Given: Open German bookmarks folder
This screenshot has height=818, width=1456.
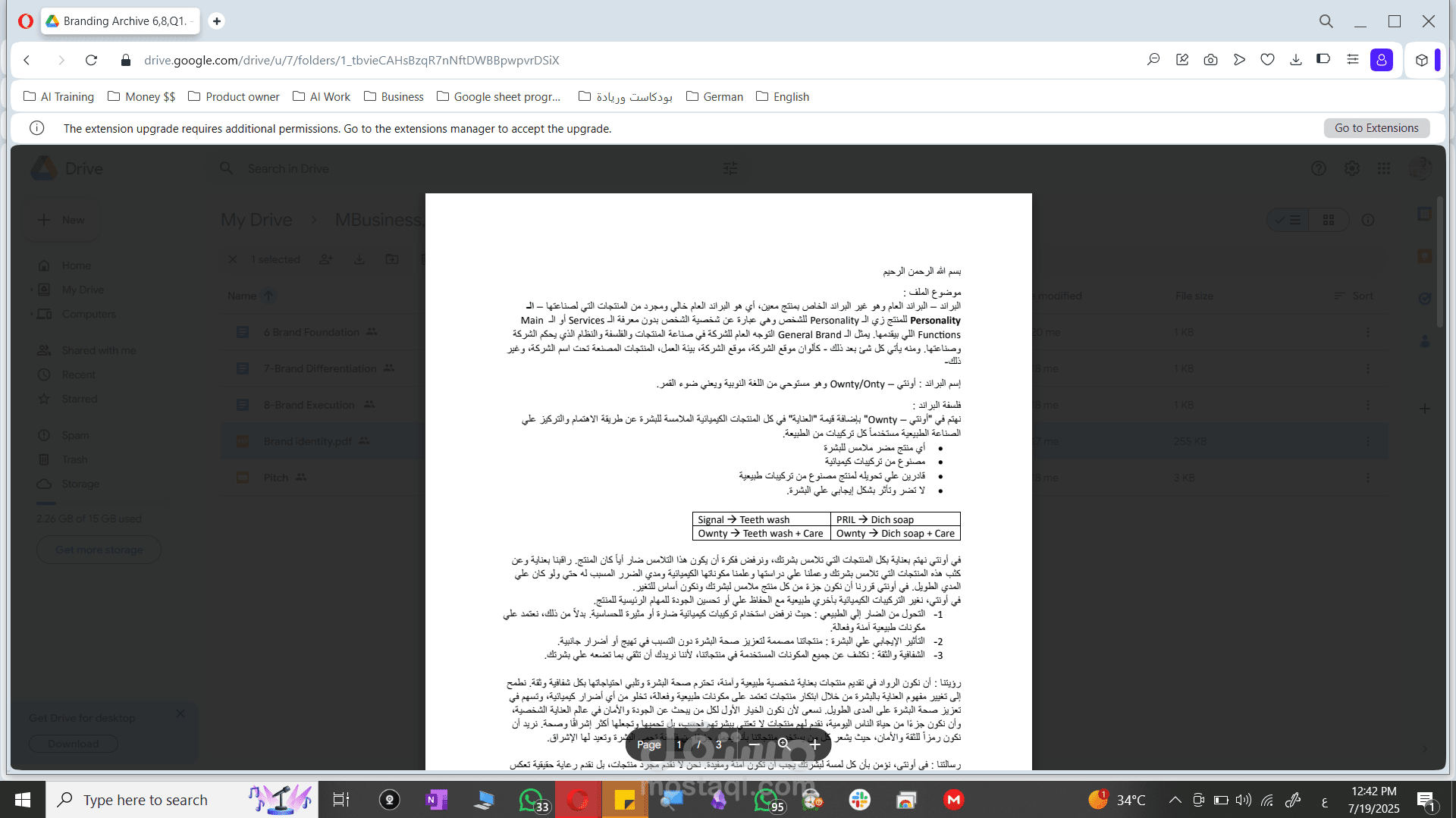Looking at the screenshot, I should click(x=714, y=96).
